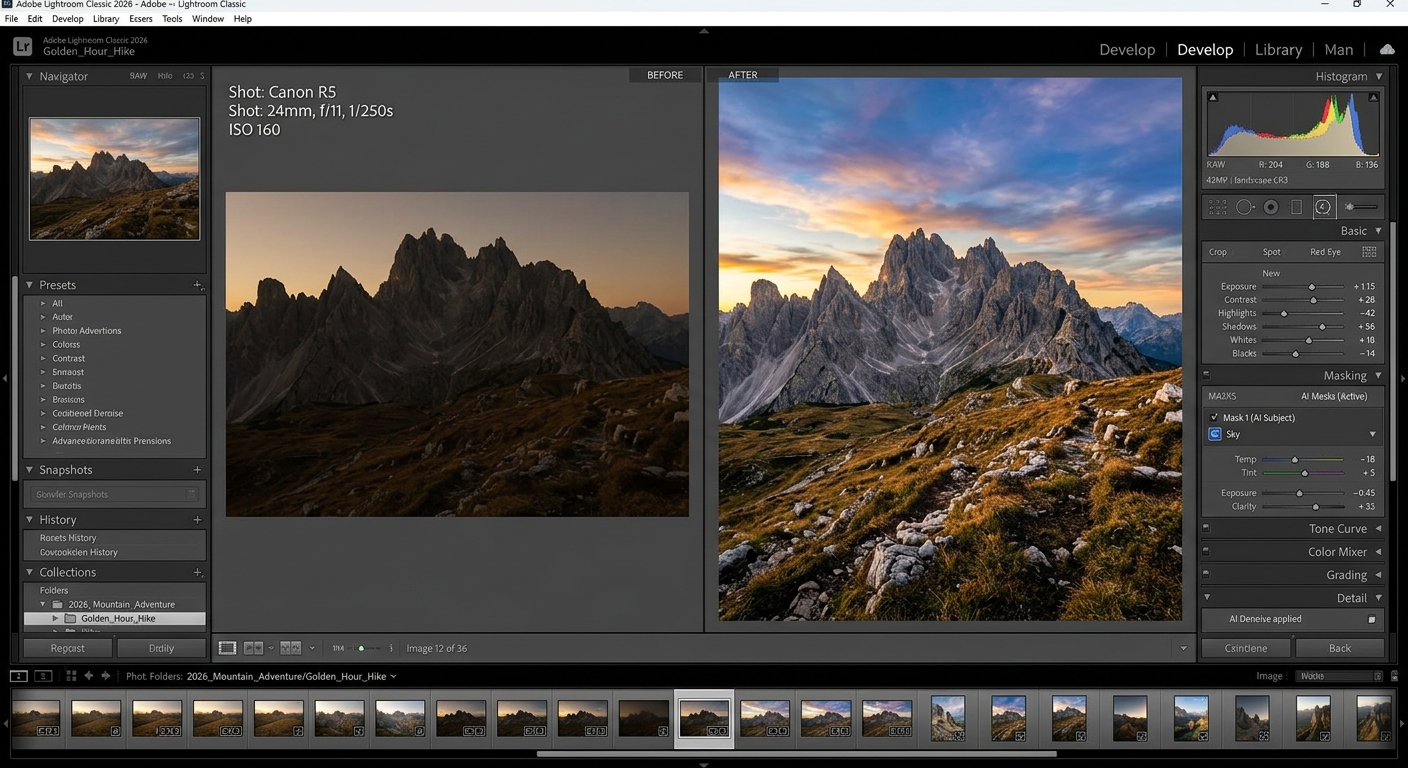The height and width of the screenshot is (768, 1408).
Task: Select the radial gradient tool icon
Action: (x=1271, y=207)
